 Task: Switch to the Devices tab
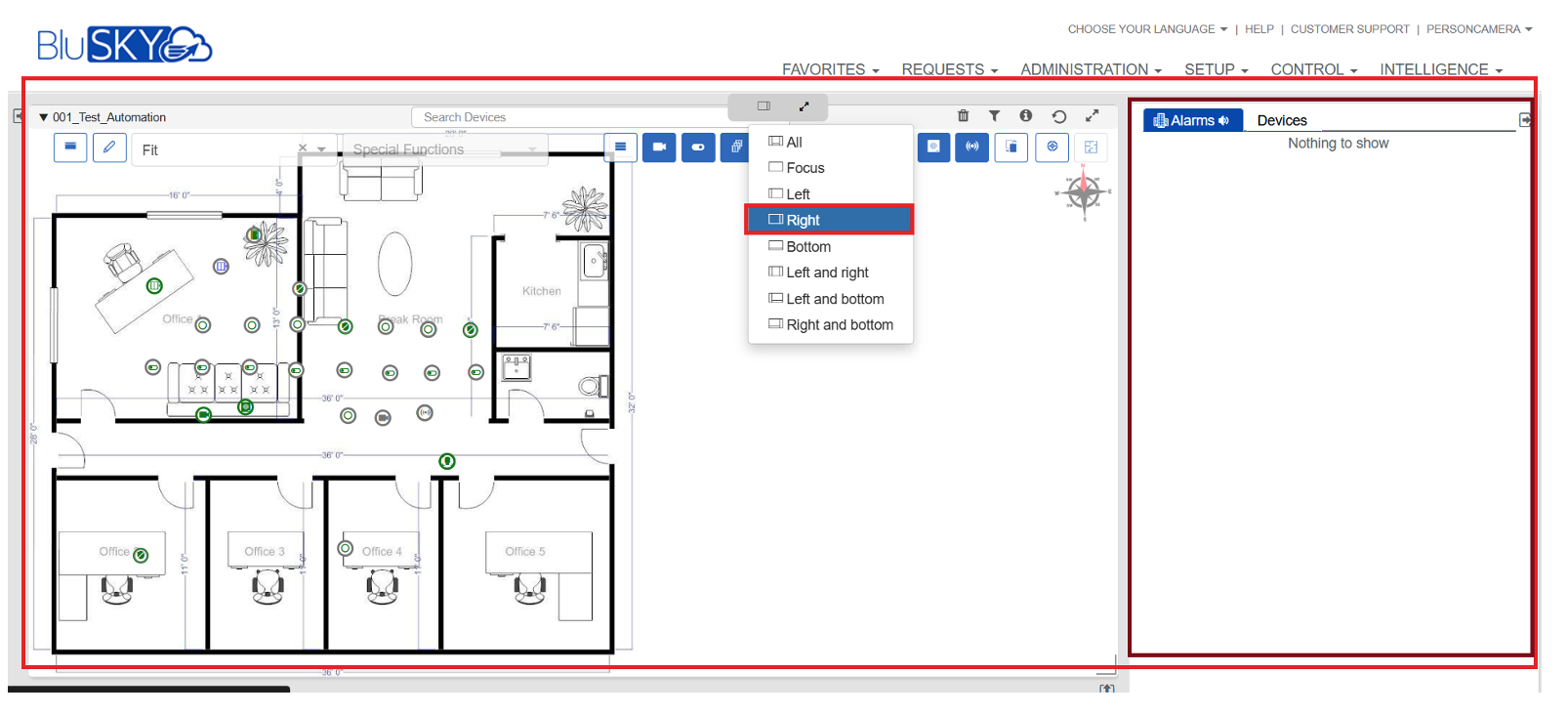tap(1281, 120)
